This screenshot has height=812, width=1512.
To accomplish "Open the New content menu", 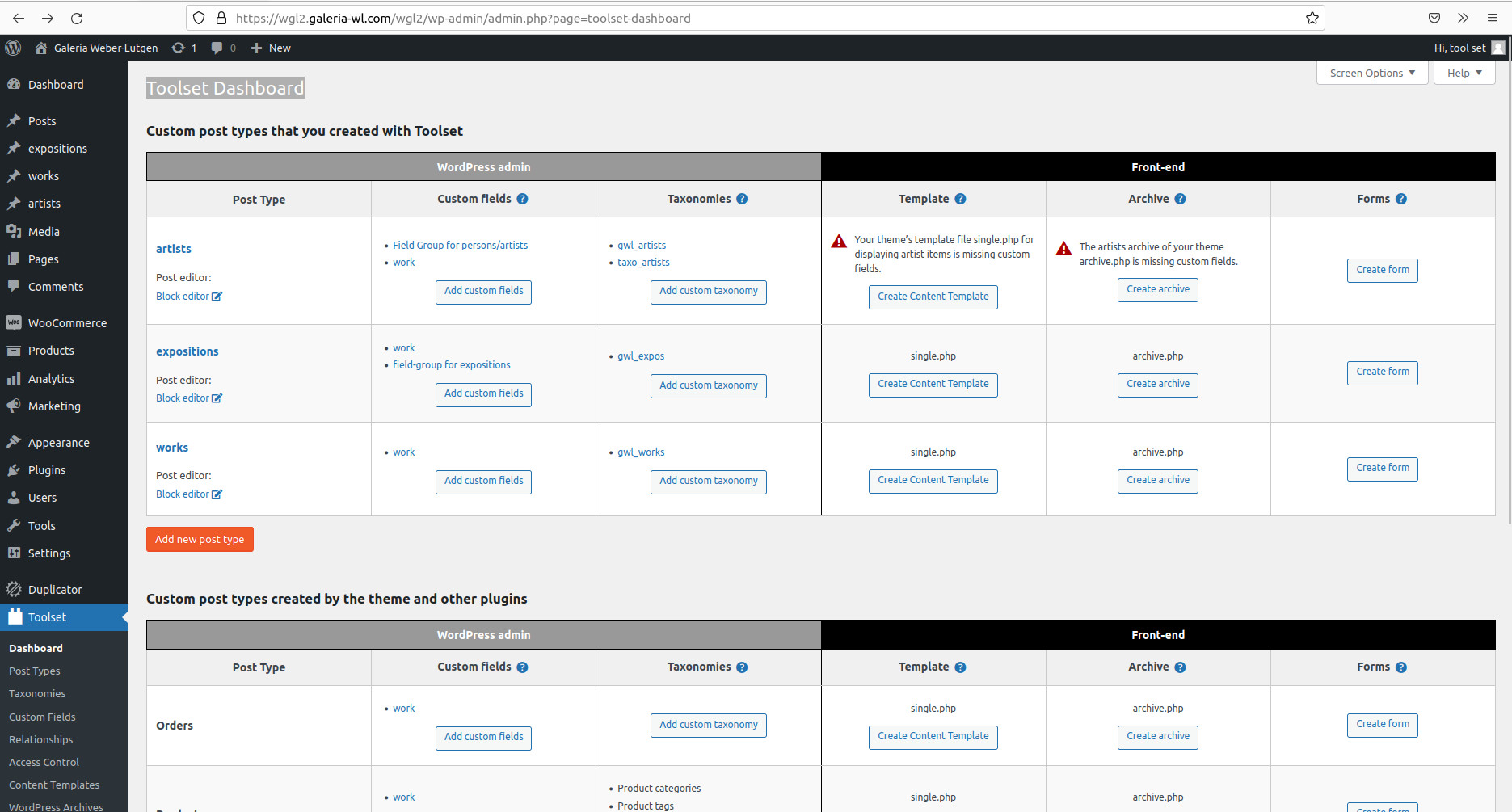I will pos(271,48).
